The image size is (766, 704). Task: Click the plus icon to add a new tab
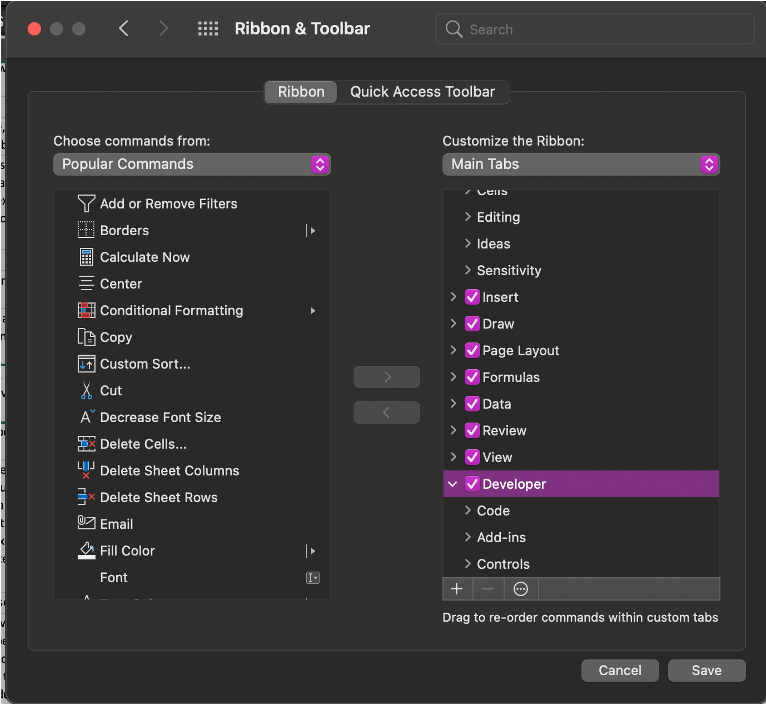[457, 589]
